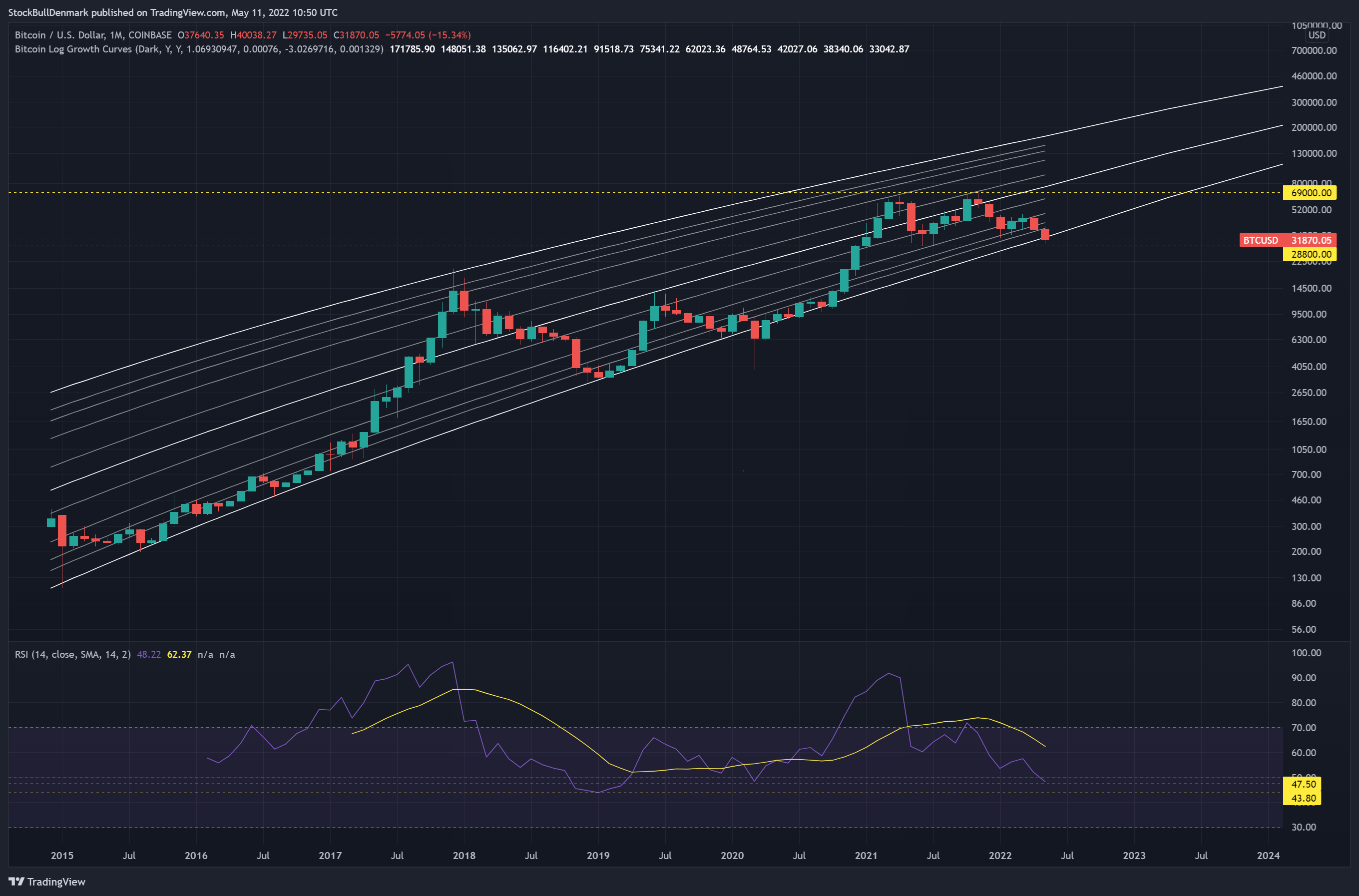Click the 28800.00 yellow price label

coord(1310,254)
